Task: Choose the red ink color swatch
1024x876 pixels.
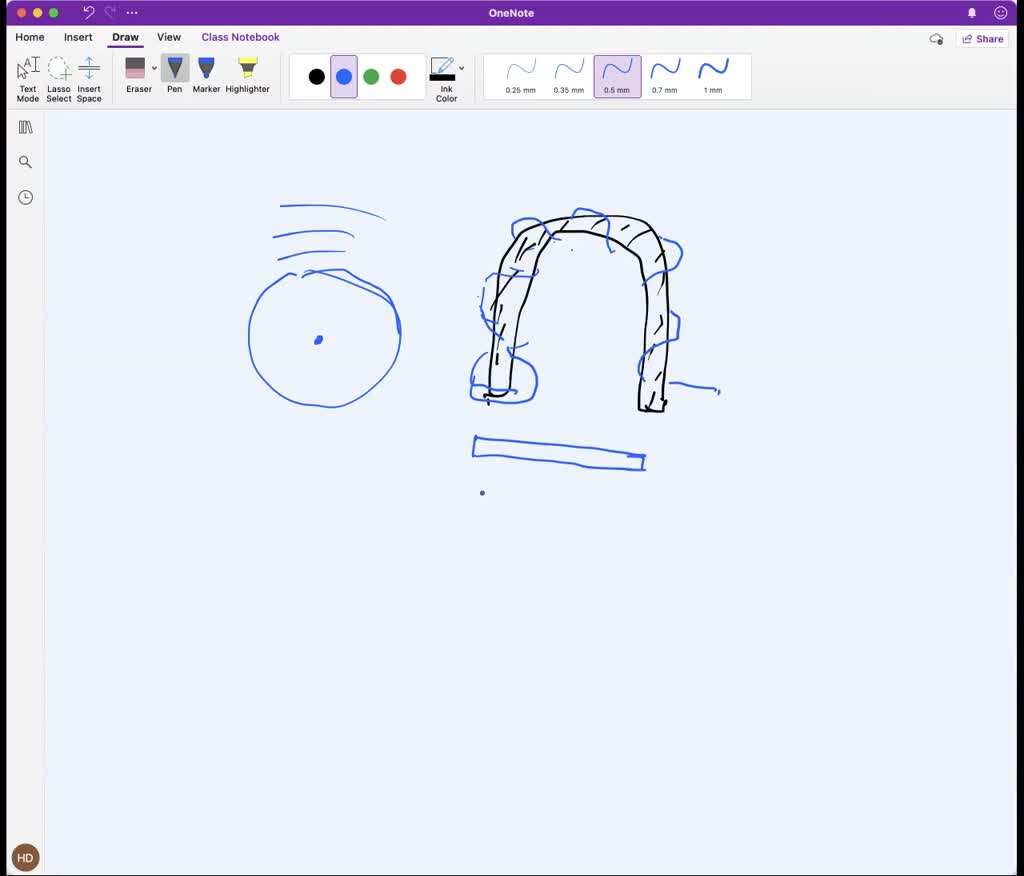Action: pos(398,77)
